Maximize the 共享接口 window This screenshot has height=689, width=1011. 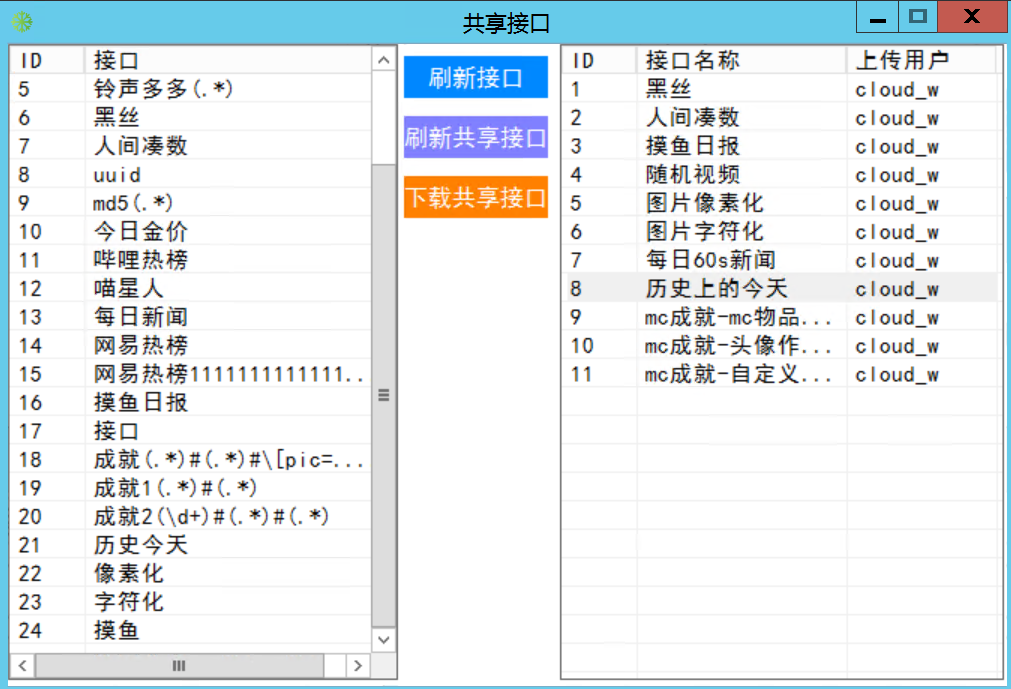917,17
